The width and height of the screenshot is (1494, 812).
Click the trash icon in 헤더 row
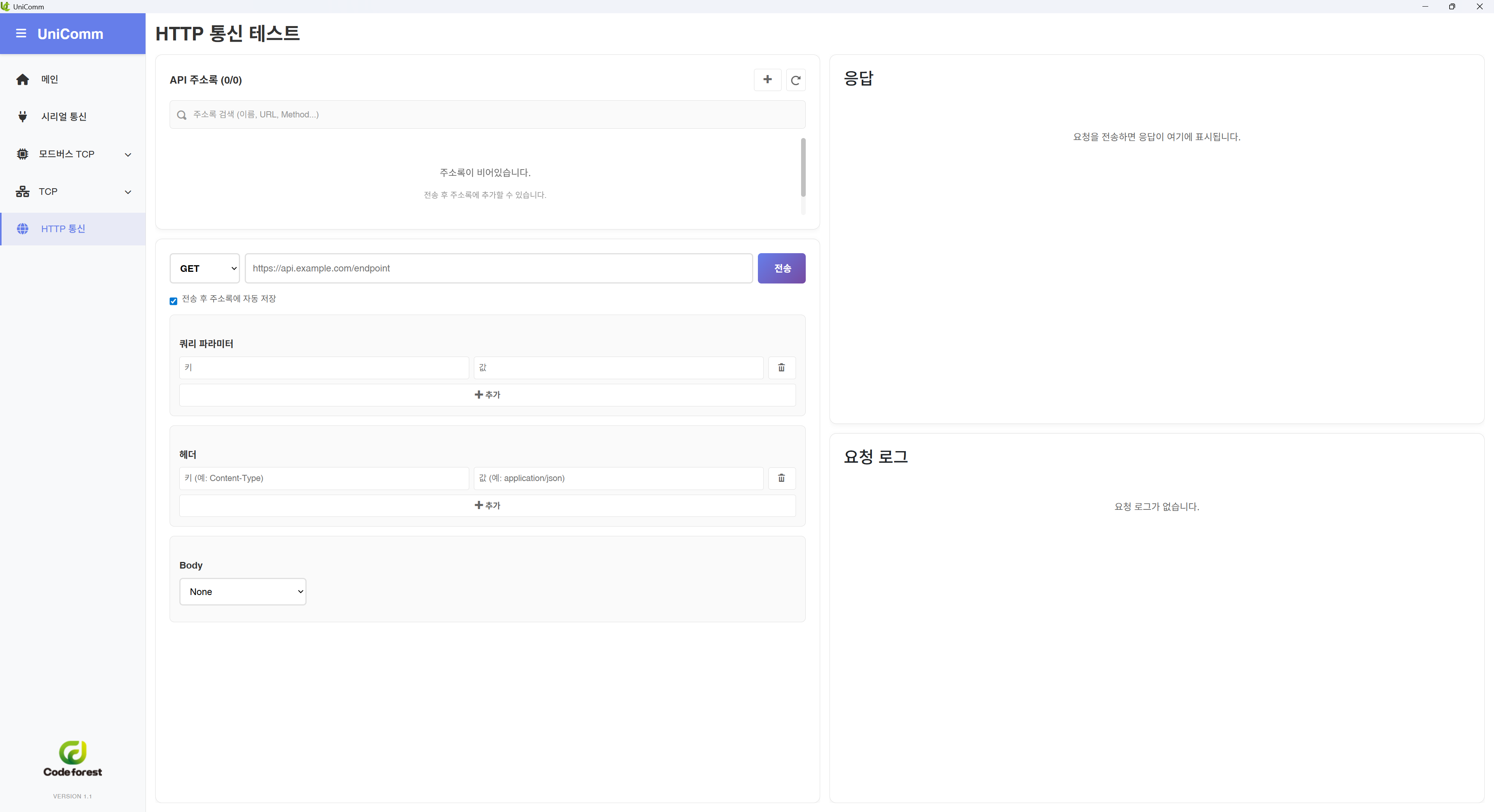[781, 478]
